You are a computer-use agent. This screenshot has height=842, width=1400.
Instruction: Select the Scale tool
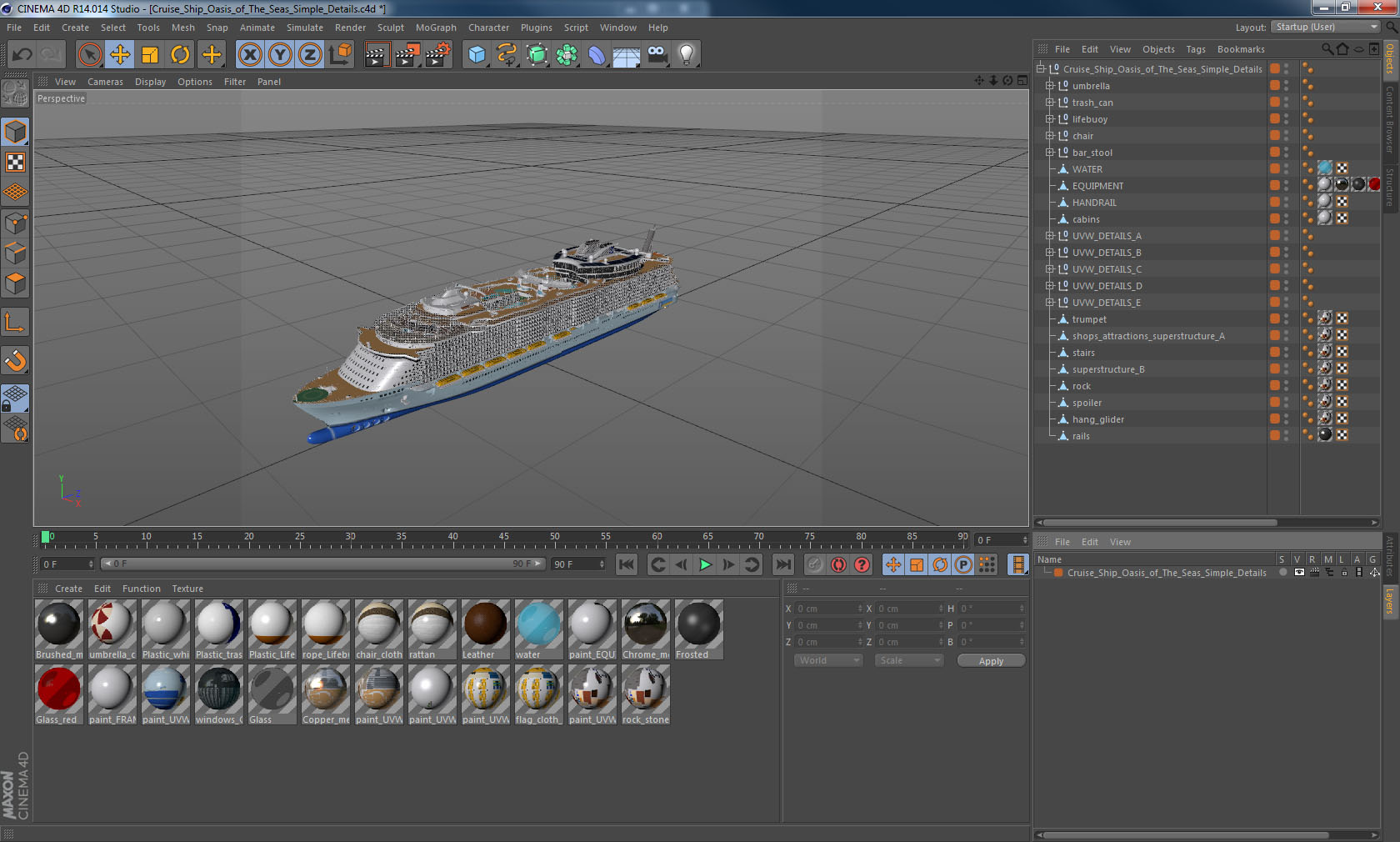[x=150, y=55]
